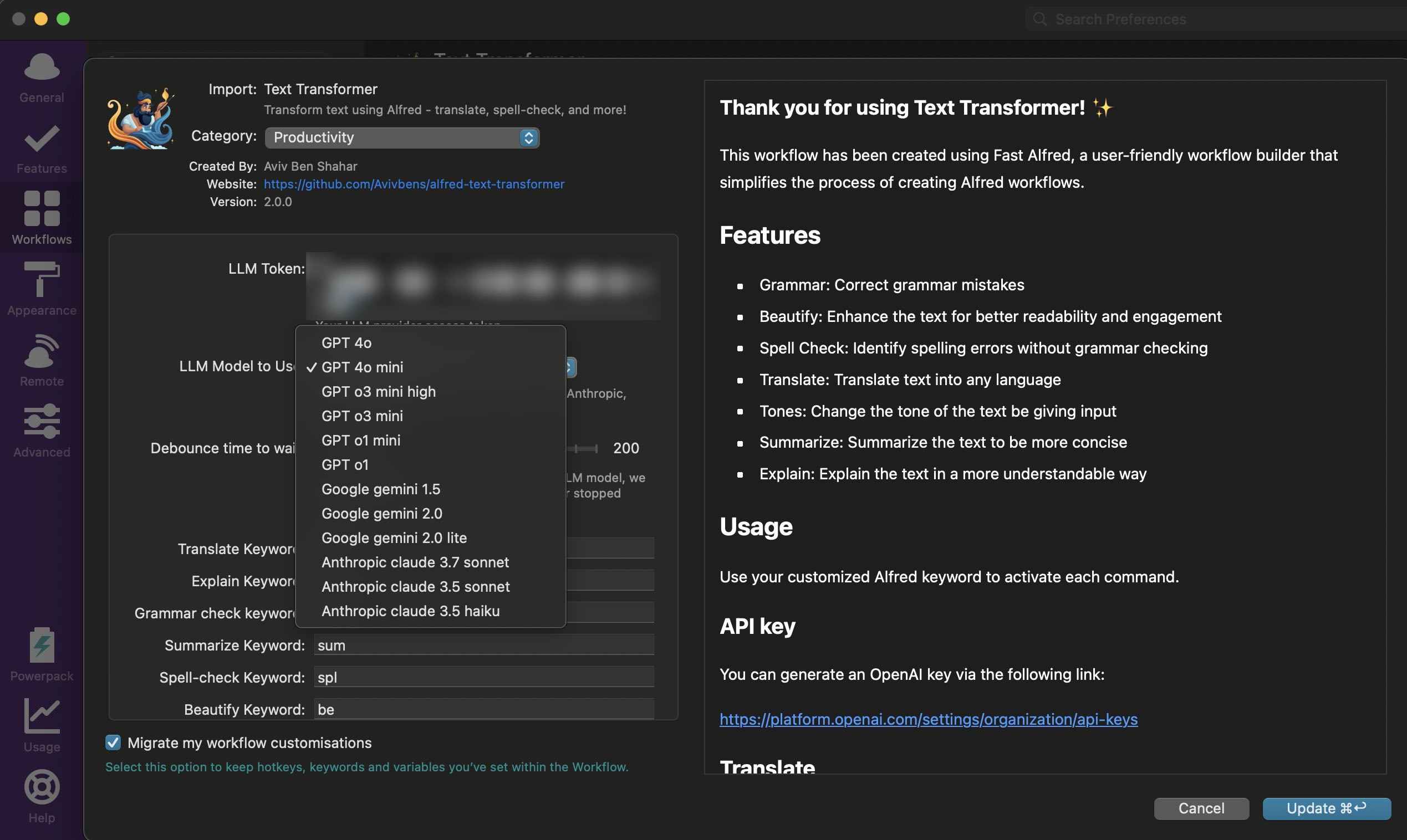The image size is (1407, 840).
Task: Open the Powerpack section
Action: click(x=42, y=655)
